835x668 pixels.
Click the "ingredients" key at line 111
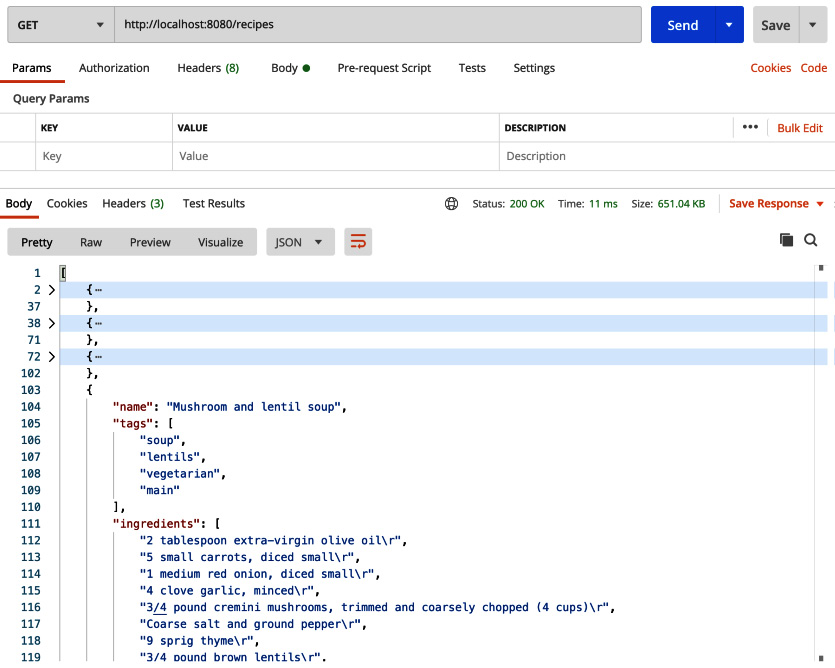(x=156, y=524)
